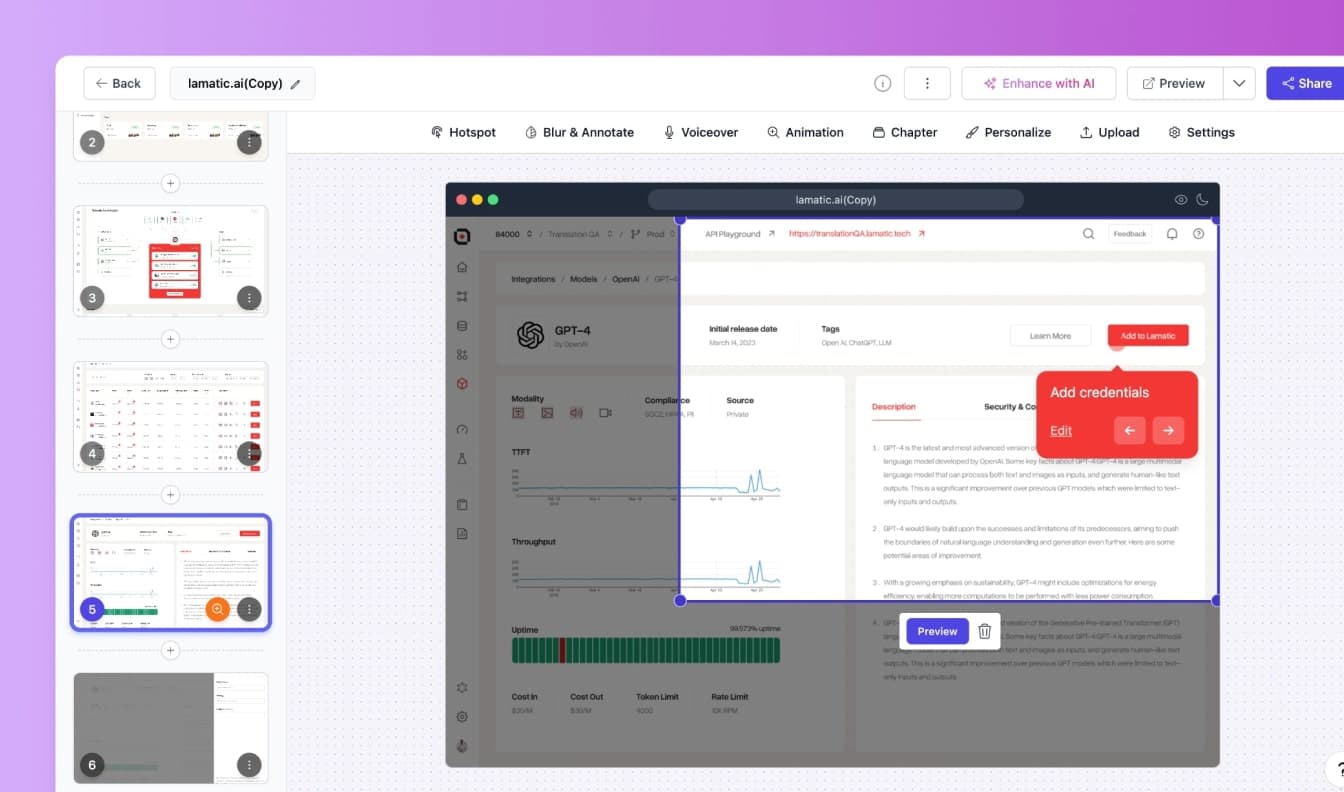Open the three-dot menu on step 3
The height and width of the screenshot is (792, 1344).
point(249,298)
